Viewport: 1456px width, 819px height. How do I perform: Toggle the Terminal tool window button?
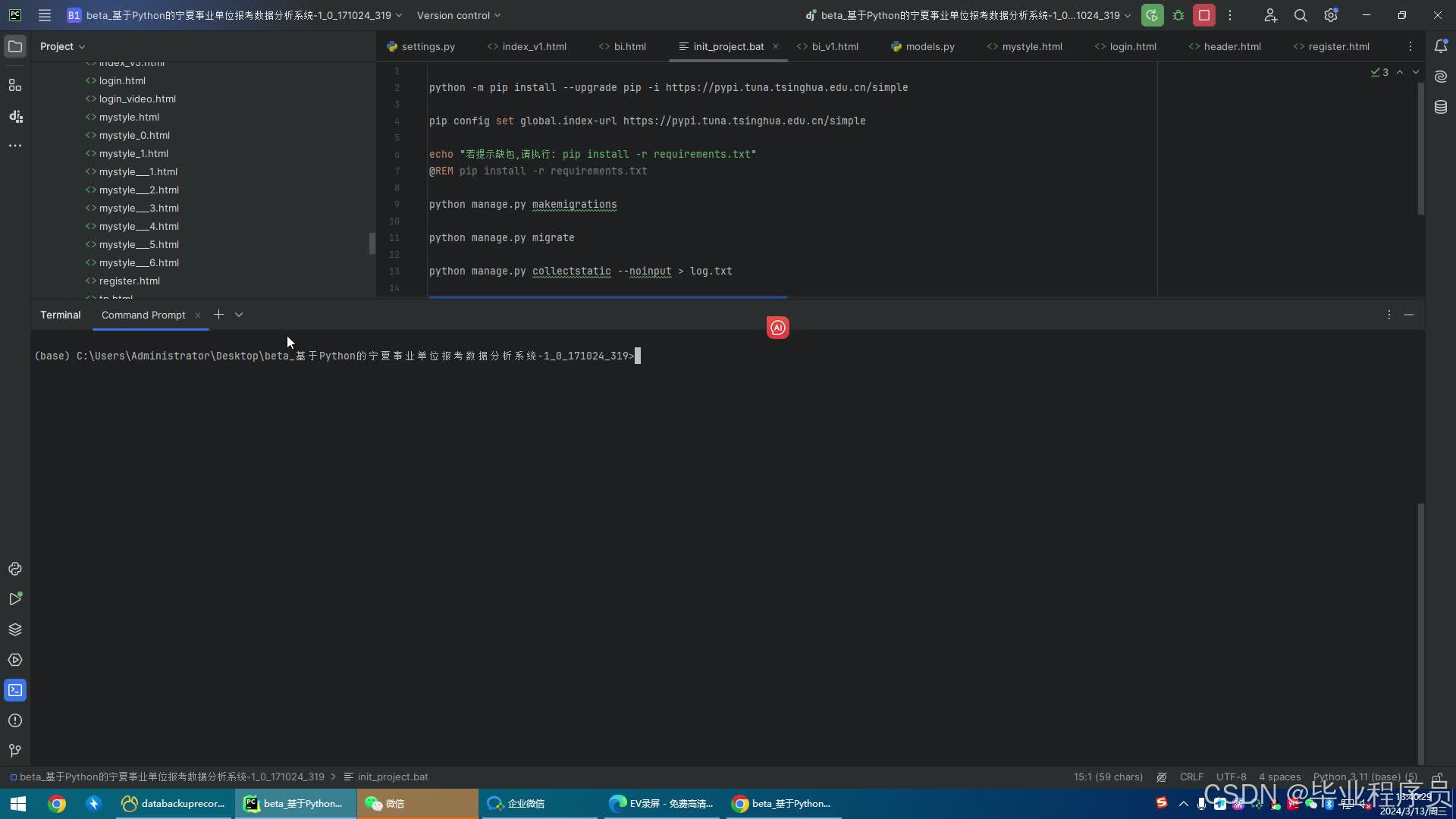tap(15, 690)
